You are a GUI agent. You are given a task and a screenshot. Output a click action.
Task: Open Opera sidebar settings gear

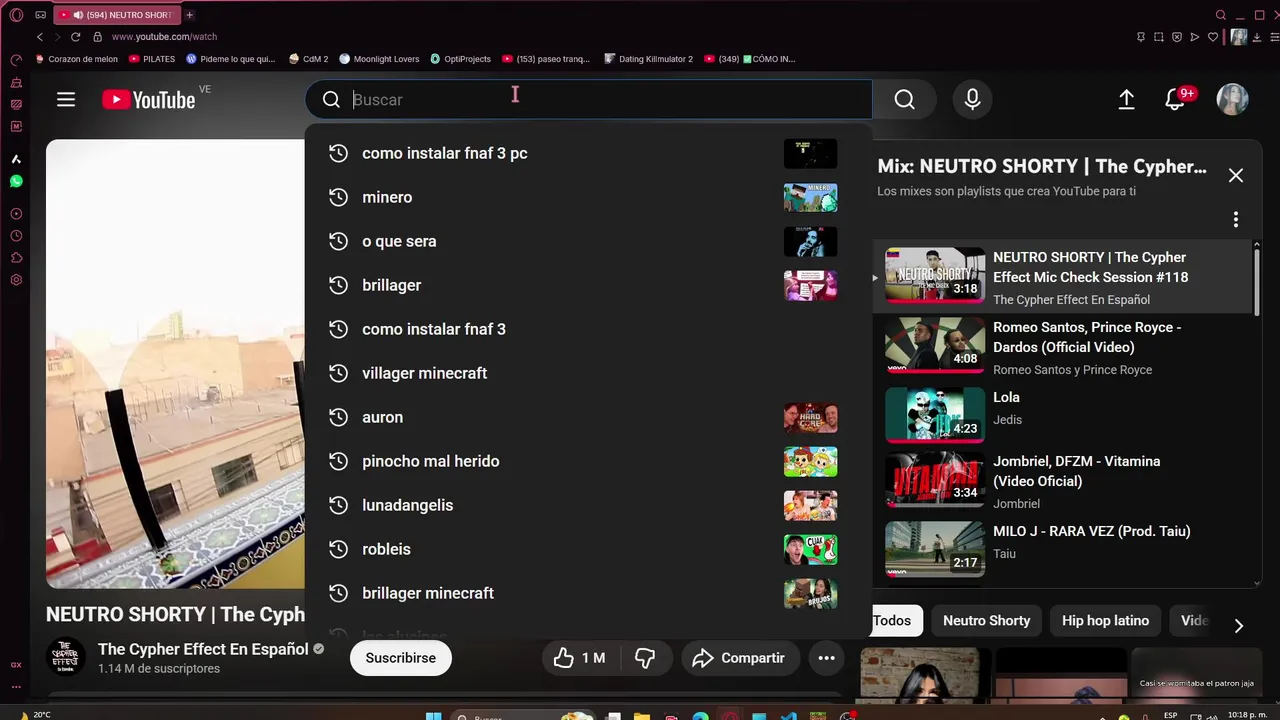[16, 280]
